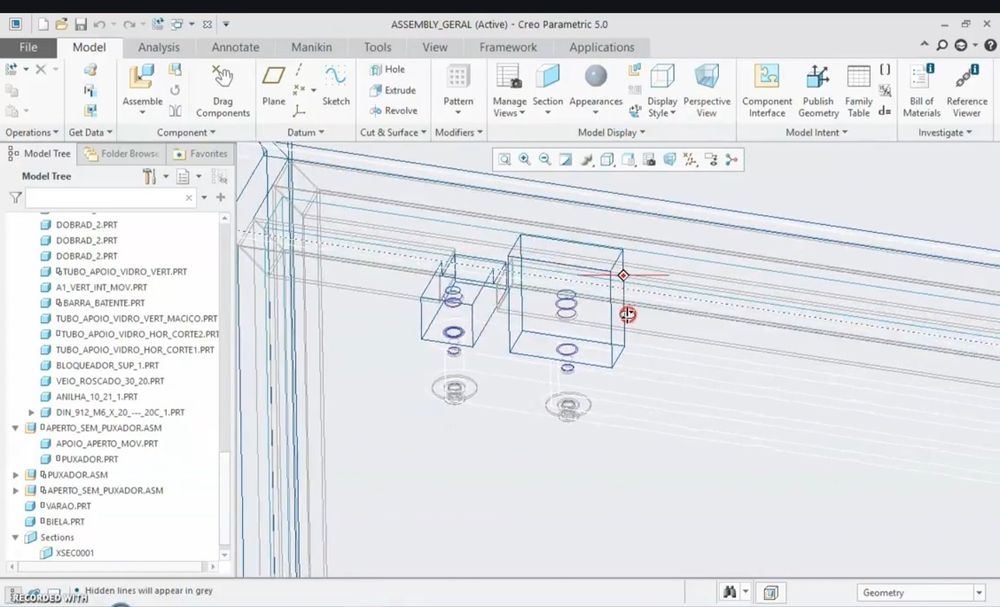The height and width of the screenshot is (607, 1000).
Task: Activate the Drag Components tool
Action: [223, 90]
